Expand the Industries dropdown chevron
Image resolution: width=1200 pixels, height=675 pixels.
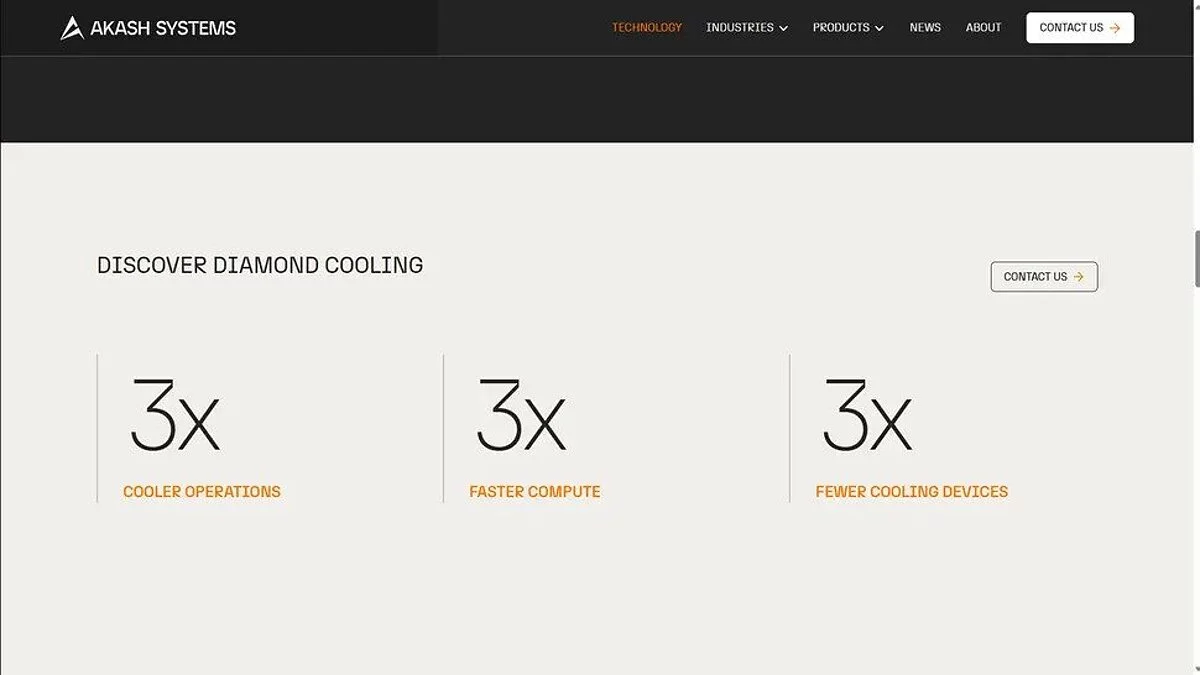coord(783,29)
